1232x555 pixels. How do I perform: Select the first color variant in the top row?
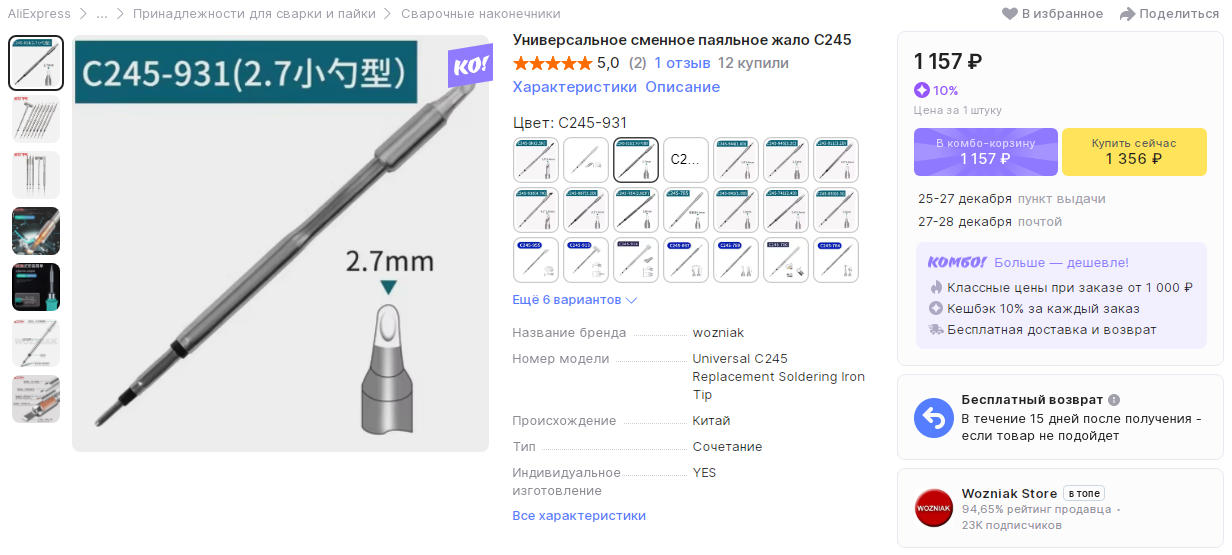(536, 159)
